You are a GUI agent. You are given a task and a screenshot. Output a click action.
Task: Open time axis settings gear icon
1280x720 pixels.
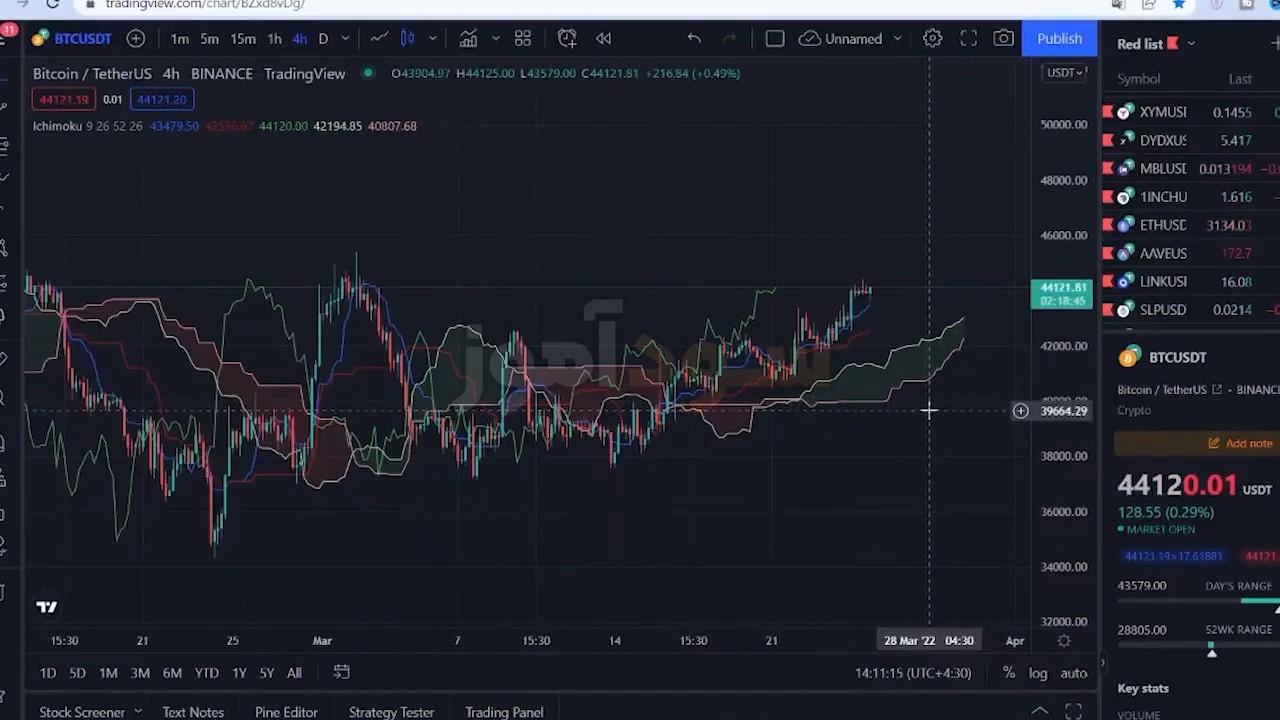1064,641
